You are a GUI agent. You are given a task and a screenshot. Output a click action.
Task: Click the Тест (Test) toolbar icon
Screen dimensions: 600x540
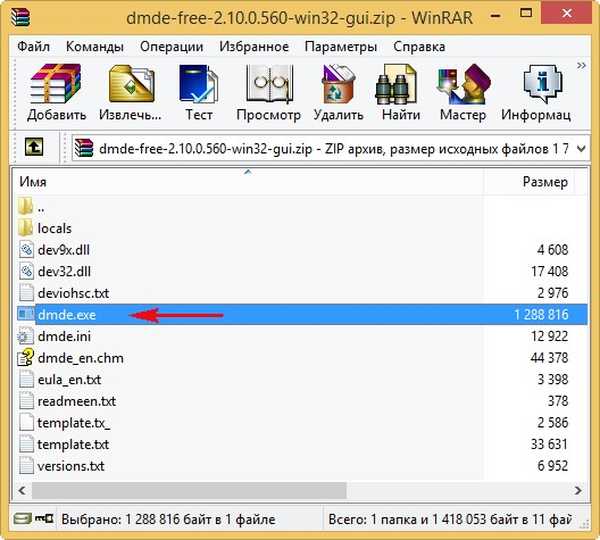(x=199, y=84)
